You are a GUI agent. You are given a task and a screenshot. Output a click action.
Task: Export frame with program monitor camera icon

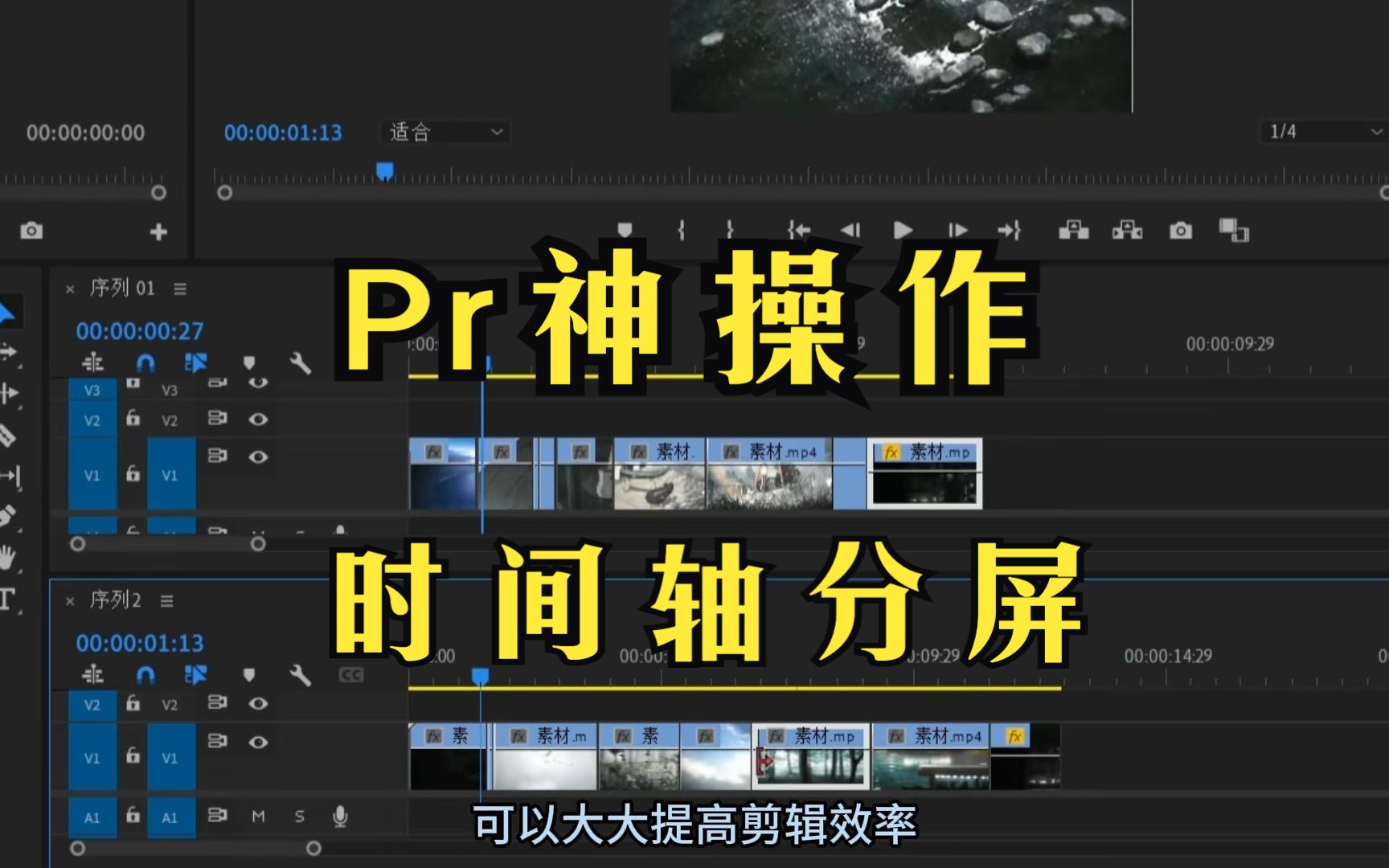click(1180, 231)
